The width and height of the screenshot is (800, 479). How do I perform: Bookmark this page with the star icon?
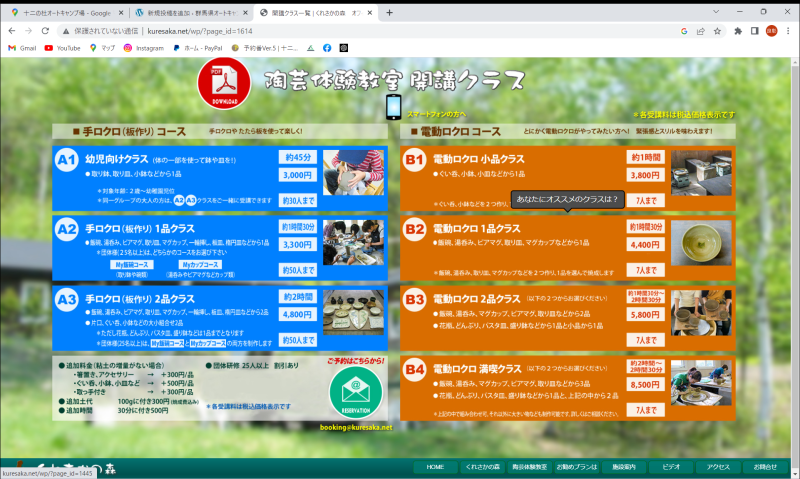(717, 31)
